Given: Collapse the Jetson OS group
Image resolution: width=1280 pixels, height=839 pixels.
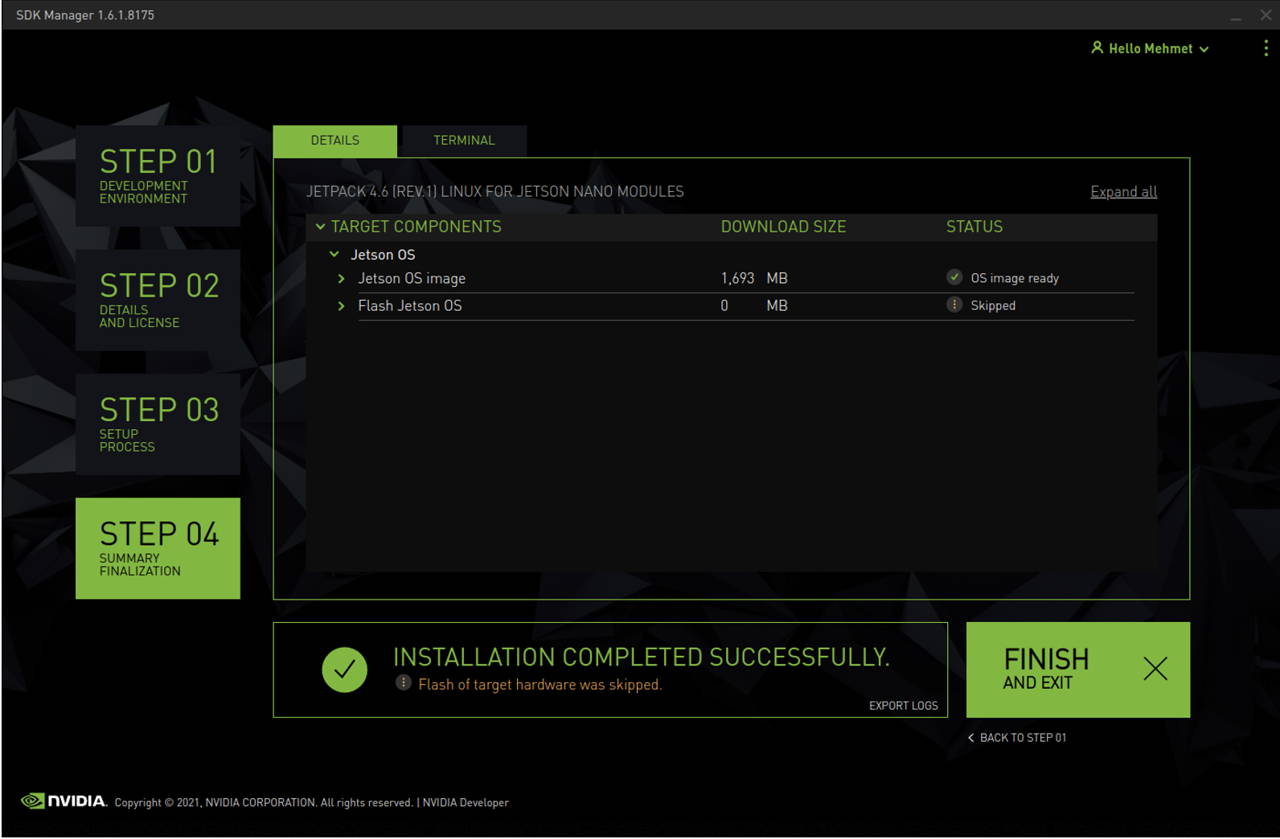Looking at the screenshot, I should pos(334,254).
